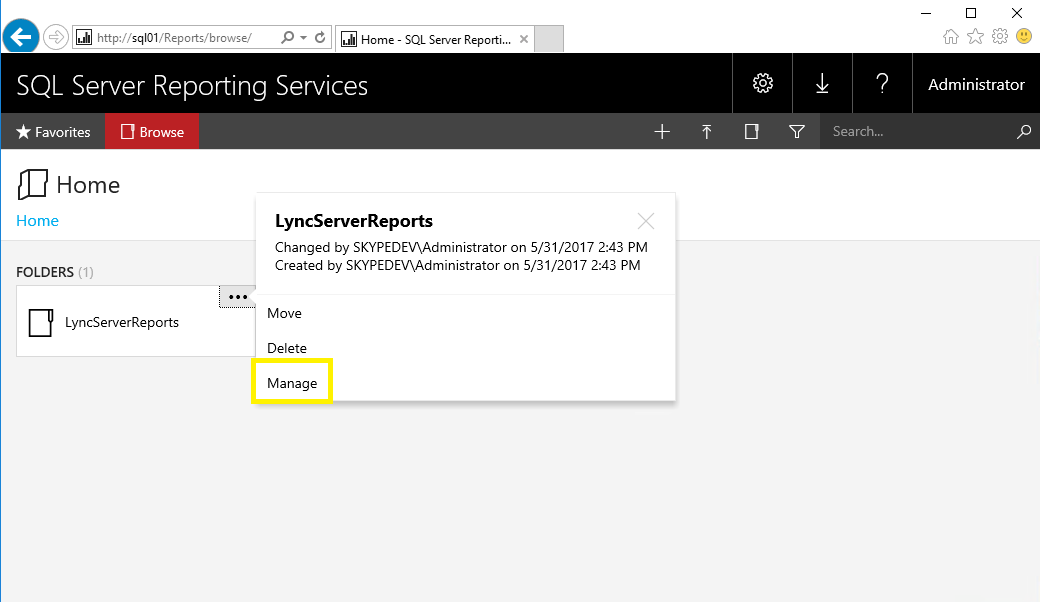This screenshot has width=1040, height=602.
Task: Click the Upload arrow icon
Action: (706, 132)
